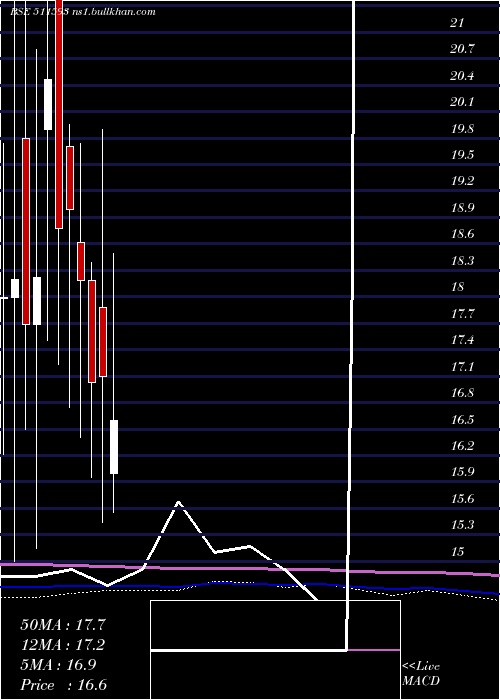The height and width of the screenshot is (700, 500).
Task: Click the '16.2' price axis label
Action: point(462,446)
